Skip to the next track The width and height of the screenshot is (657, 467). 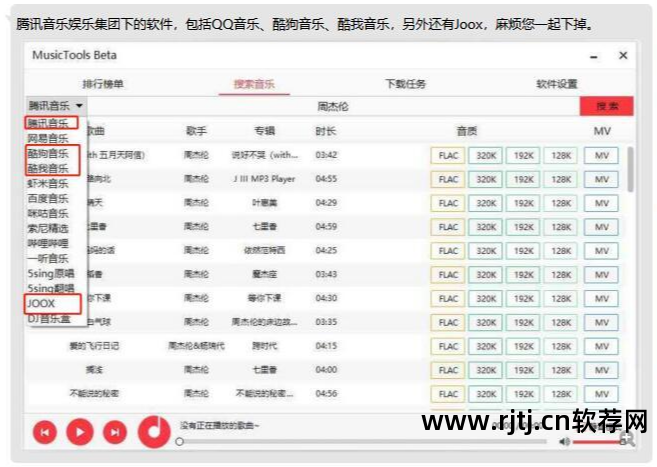click(x=115, y=432)
